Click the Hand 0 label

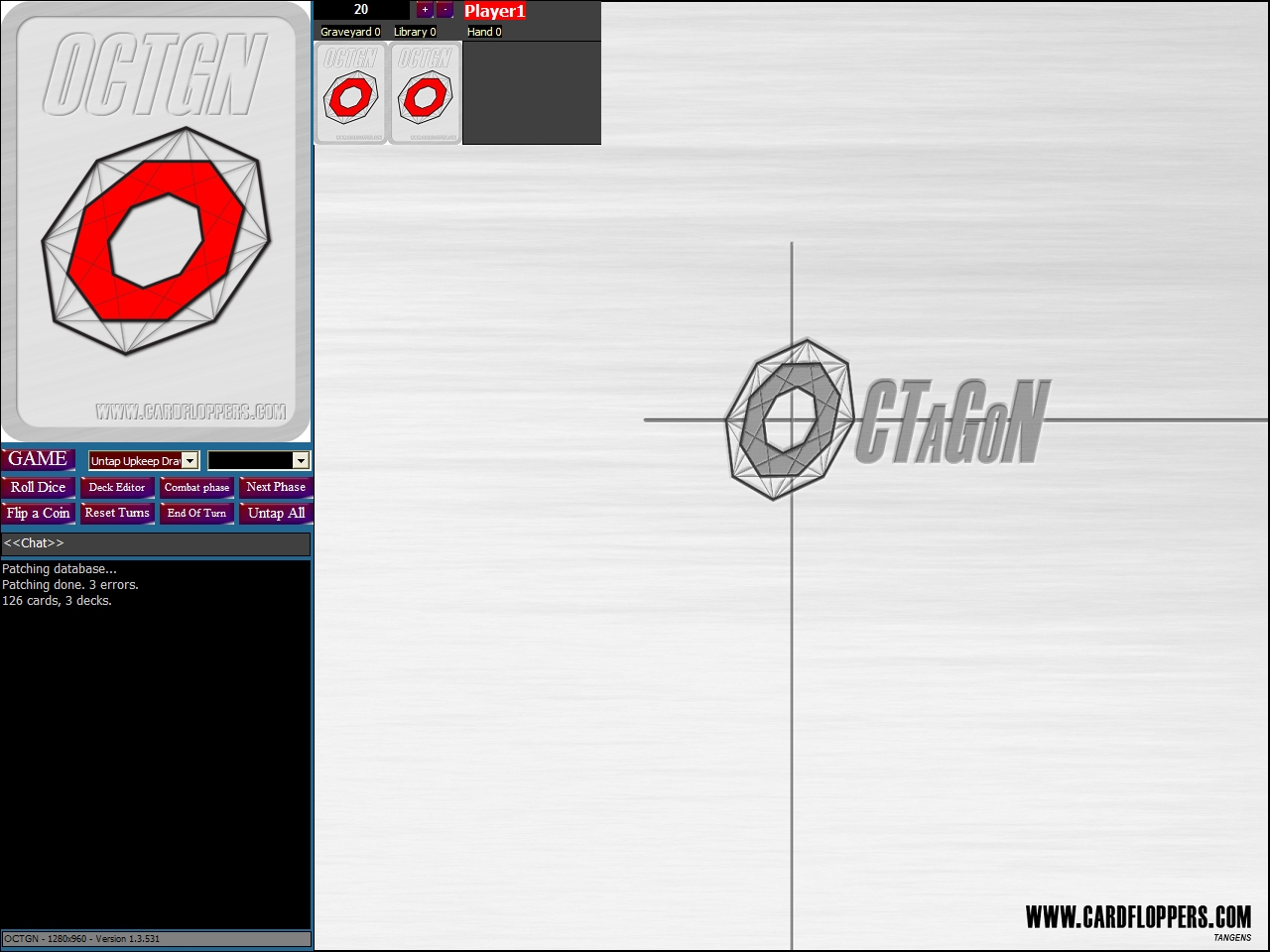tap(484, 32)
